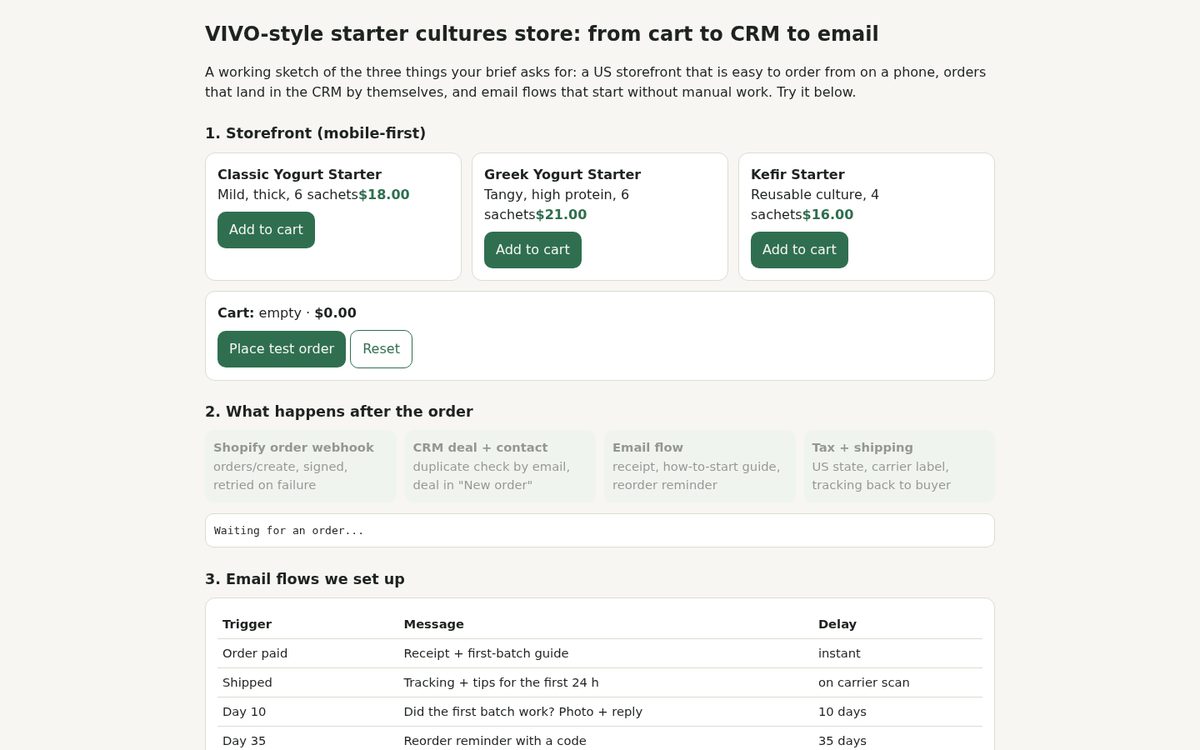Click the $16.00 price
The width and height of the screenshot is (1200, 750).
coord(828,215)
